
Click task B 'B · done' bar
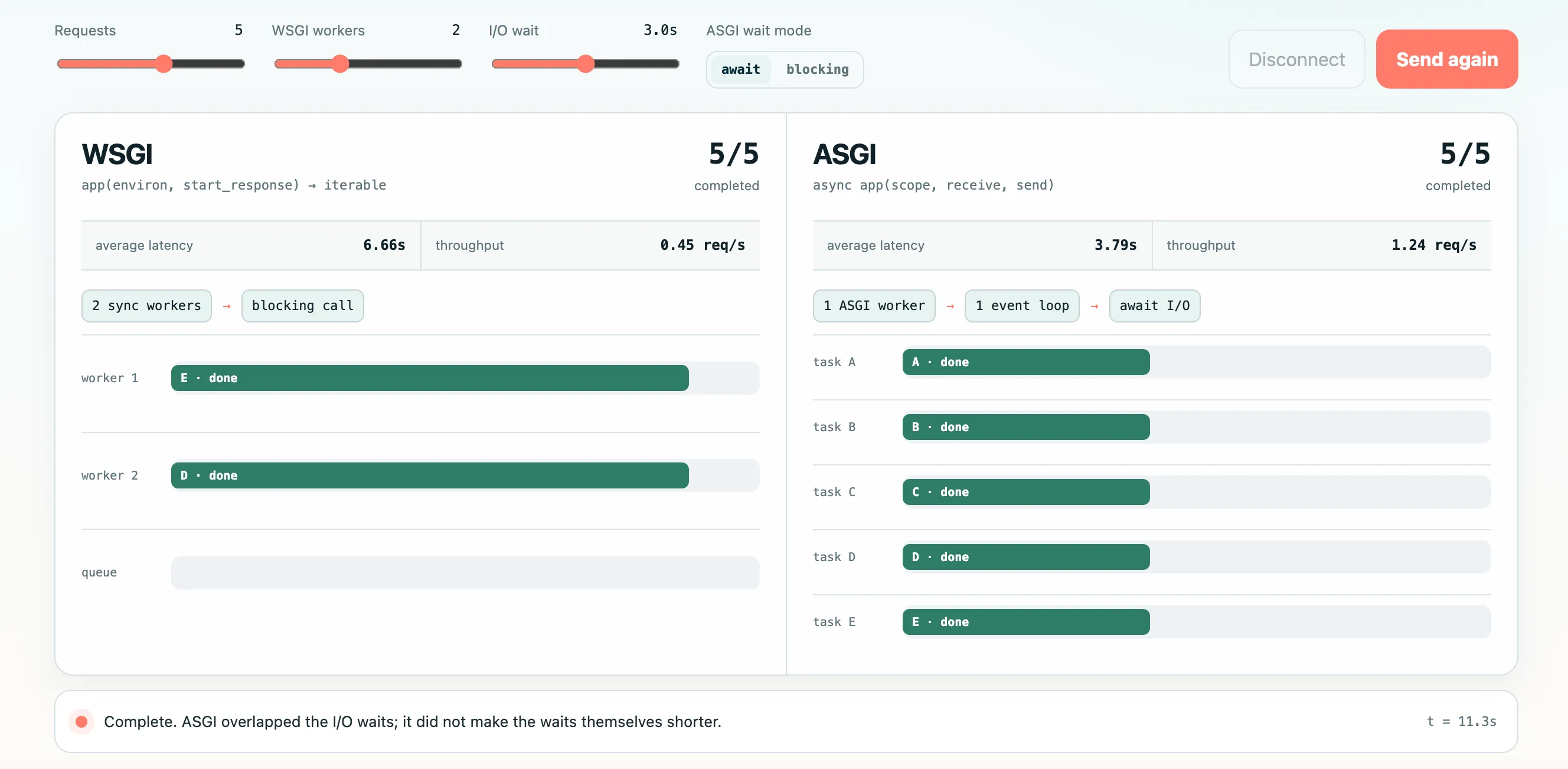(1025, 427)
